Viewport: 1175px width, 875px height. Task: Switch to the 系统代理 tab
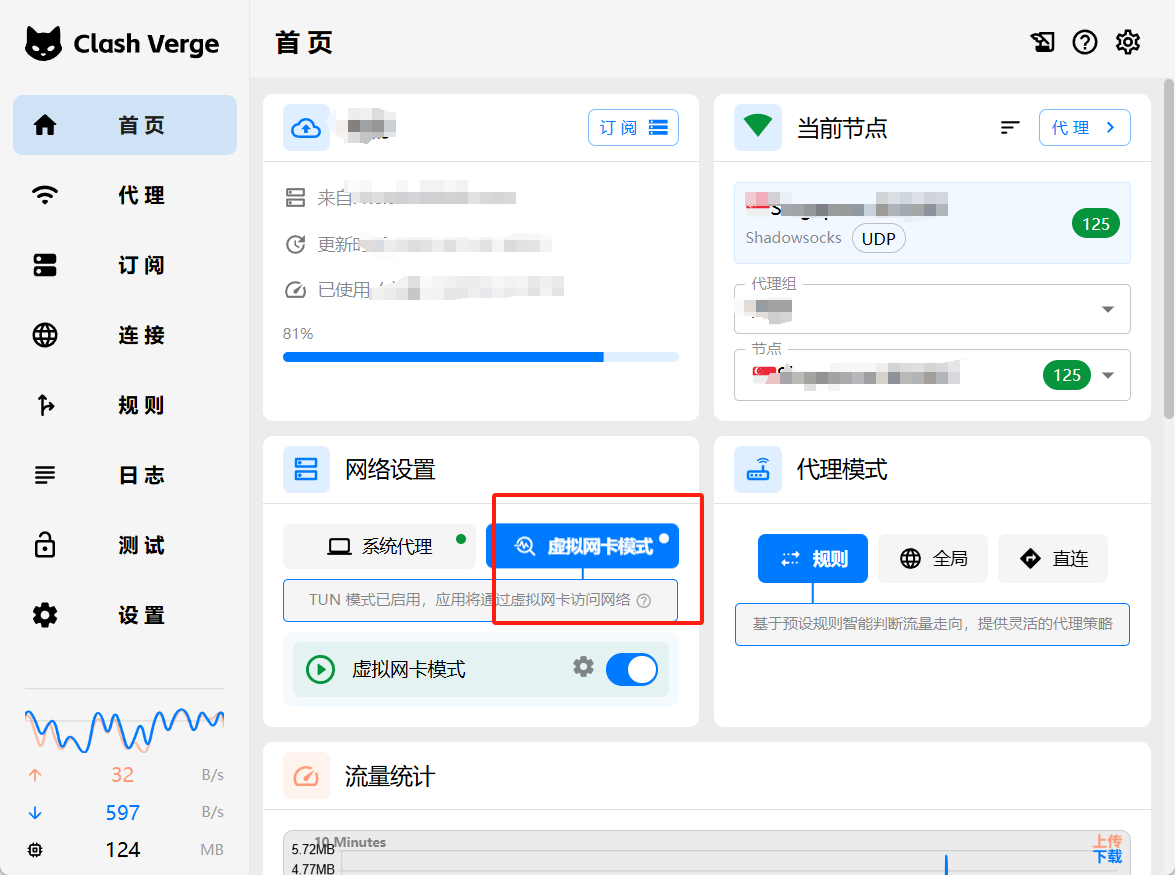(380, 546)
